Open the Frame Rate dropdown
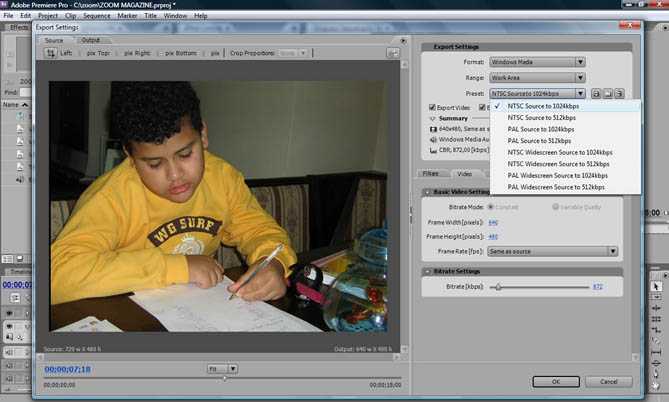Viewport: 669px width, 402px height. pos(553,251)
